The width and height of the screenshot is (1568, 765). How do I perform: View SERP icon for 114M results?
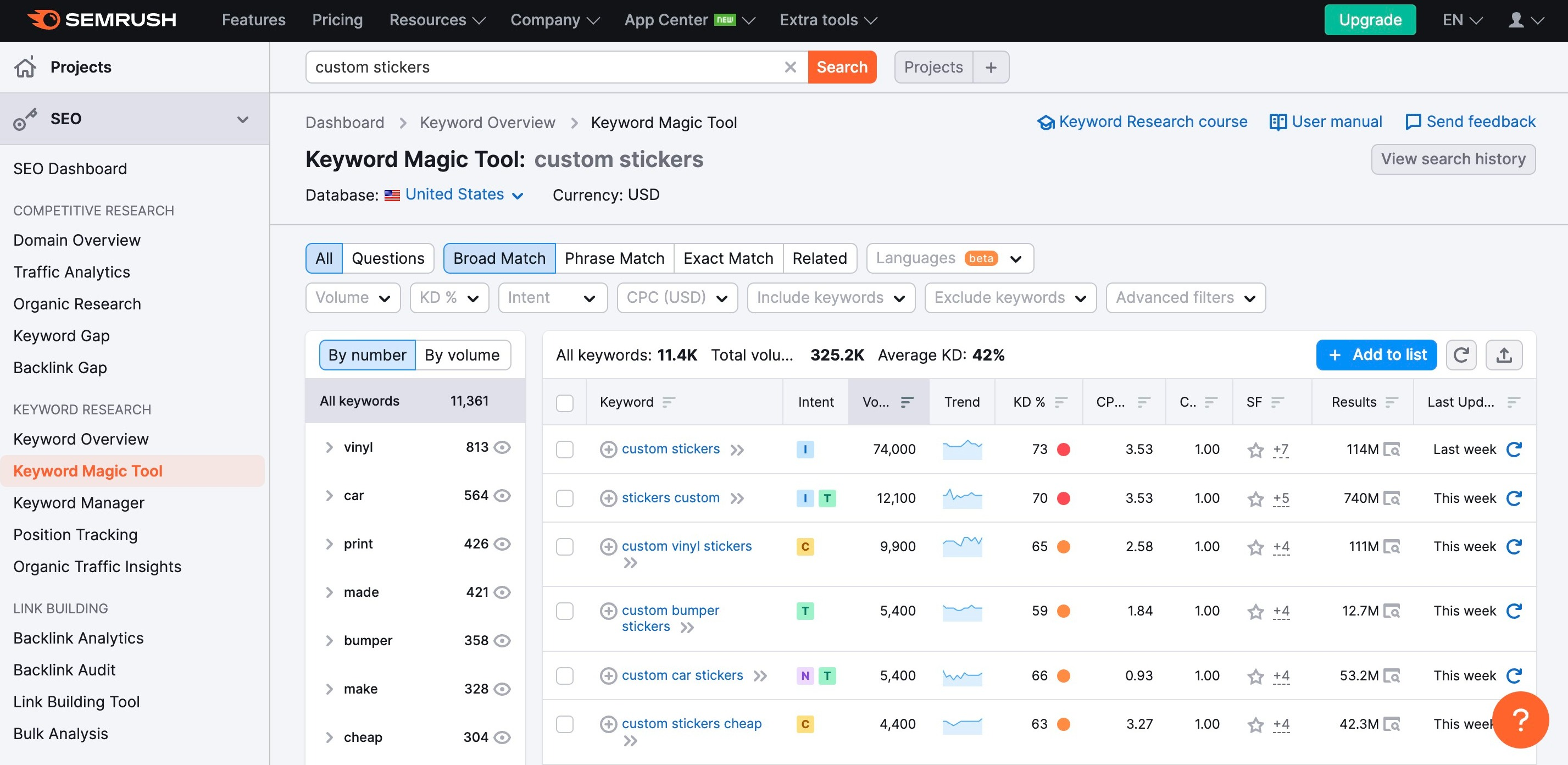click(1392, 450)
